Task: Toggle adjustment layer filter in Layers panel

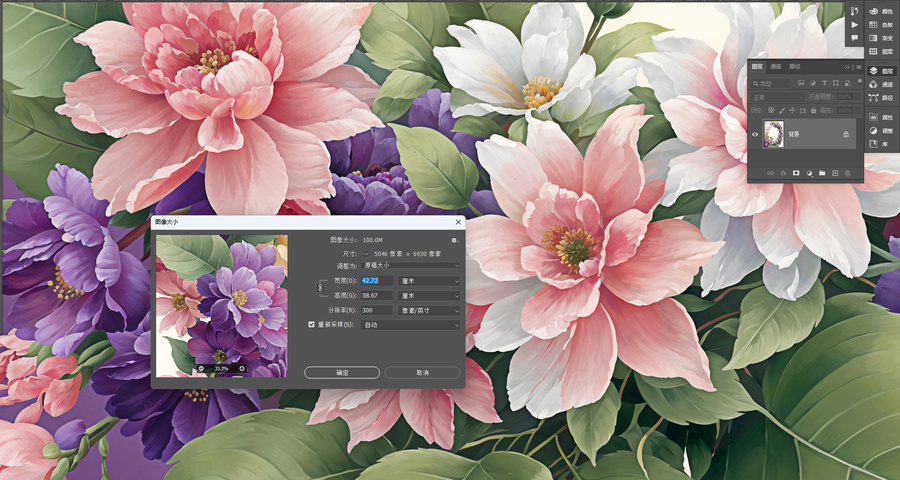Action: [813, 83]
